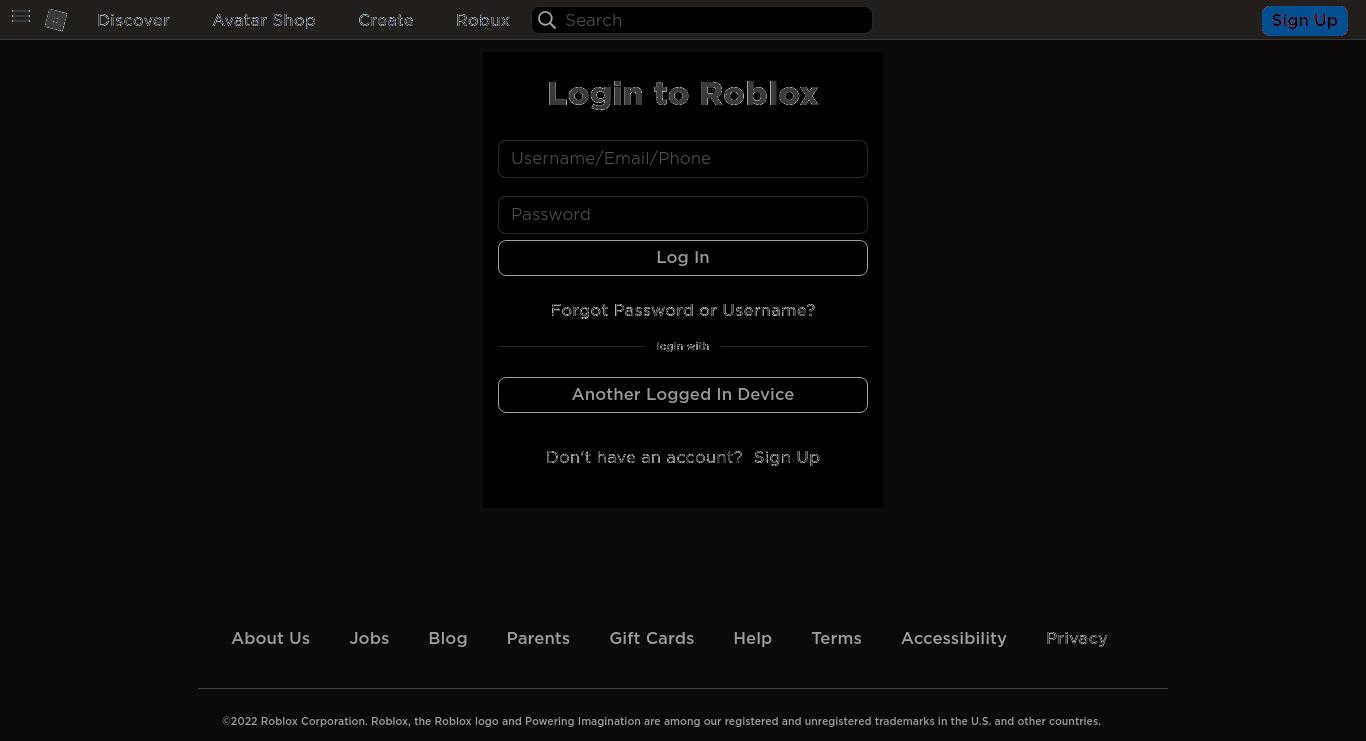Open the Terms footer link
This screenshot has width=1366, height=741.
(837, 638)
